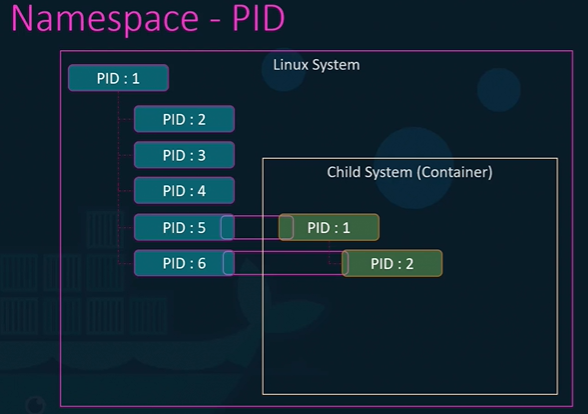Click the small outlined end of PID : 6

(x=228, y=263)
